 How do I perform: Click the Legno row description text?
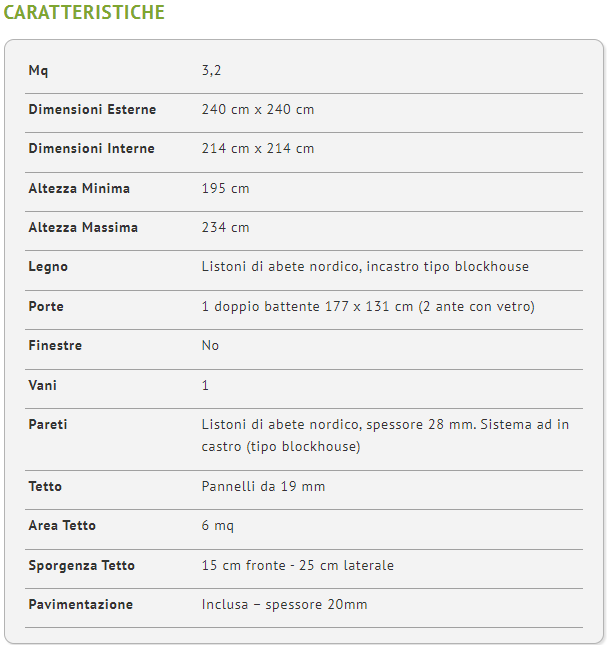pyautogui.click(x=365, y=267)
